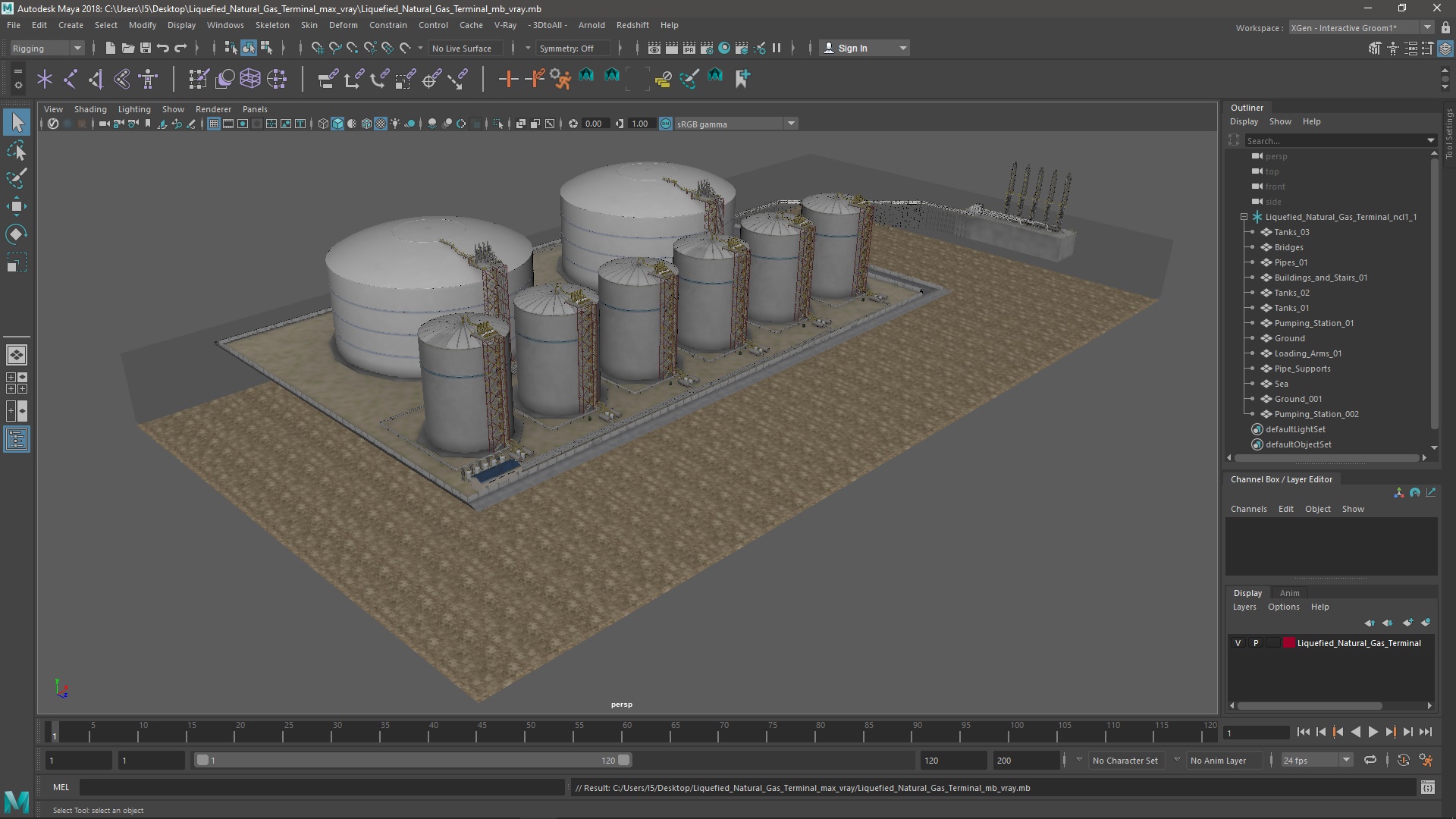Viewport: 1456px width, 819px height.
Task: Open the Script Editor icon
Action: [1427, 788]
